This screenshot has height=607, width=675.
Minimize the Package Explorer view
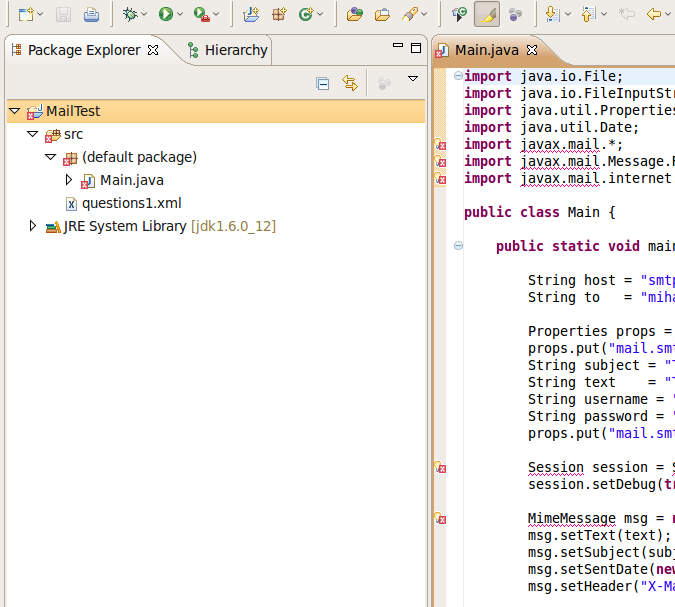pyautogui.click(x=398, y=46)
